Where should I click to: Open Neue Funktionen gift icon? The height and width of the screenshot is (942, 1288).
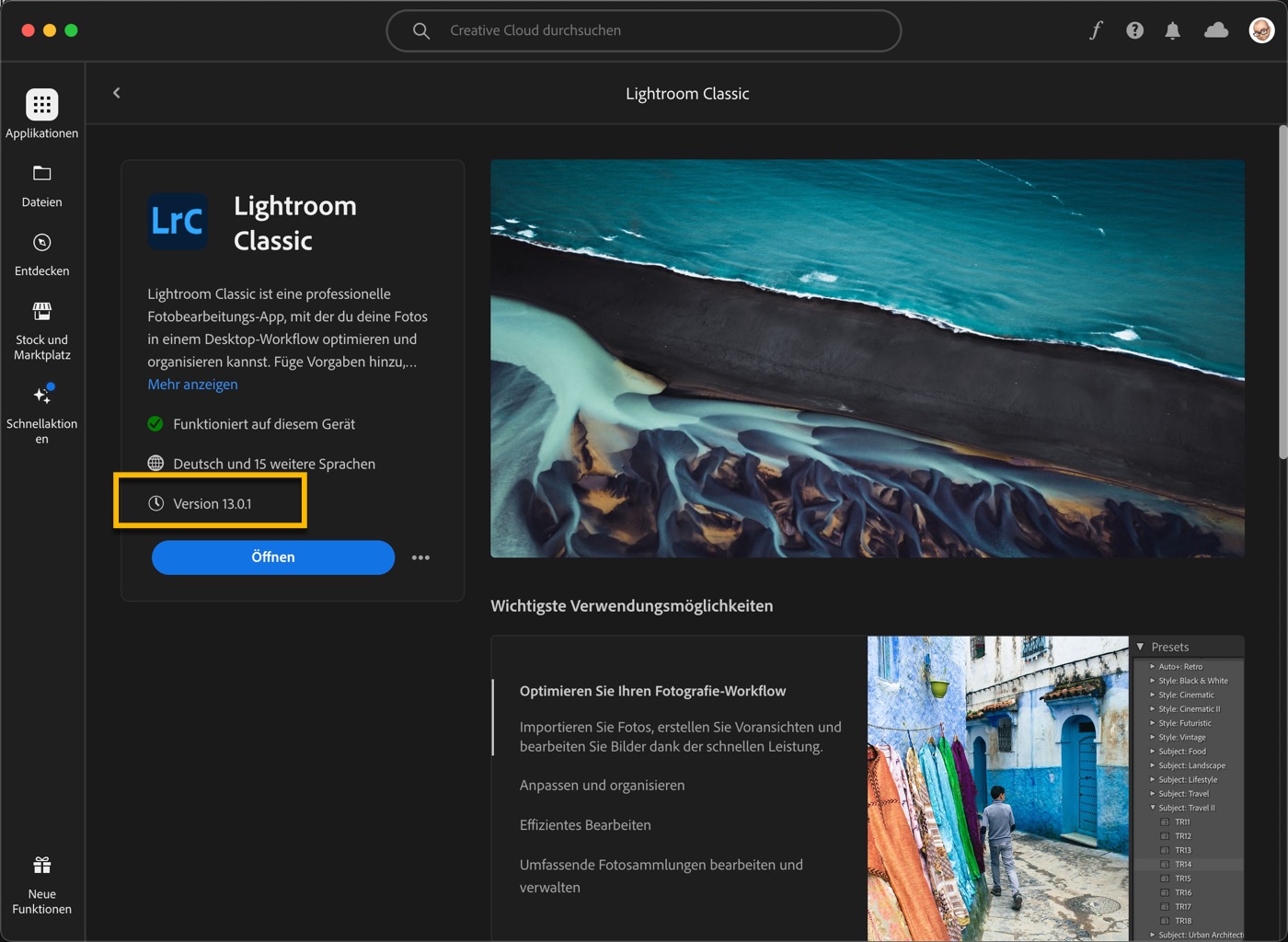tap(41, 885)
